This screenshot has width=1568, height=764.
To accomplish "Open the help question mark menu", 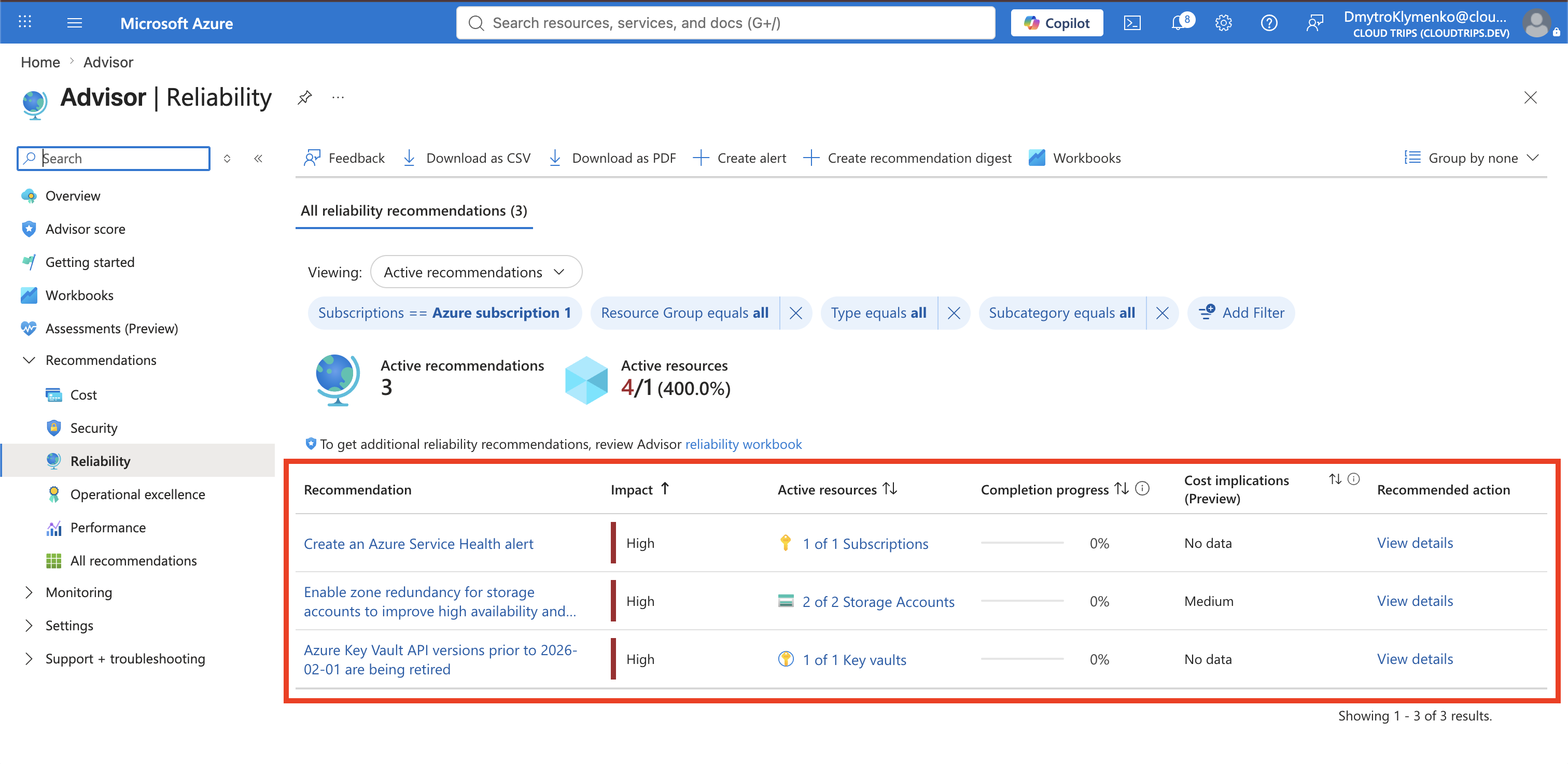I will tap(1269, 23).
